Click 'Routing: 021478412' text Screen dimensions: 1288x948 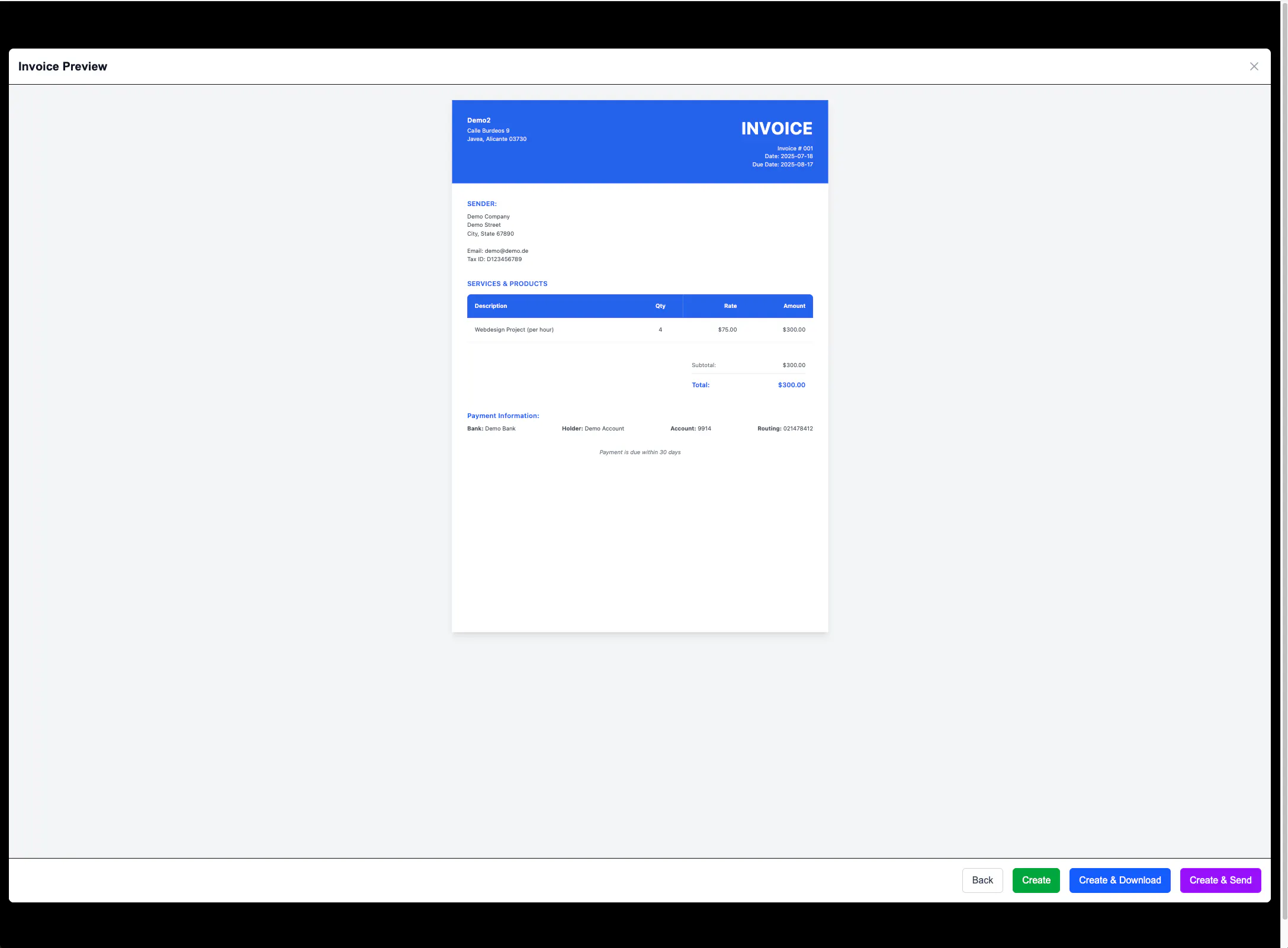(x=785, y=429)
